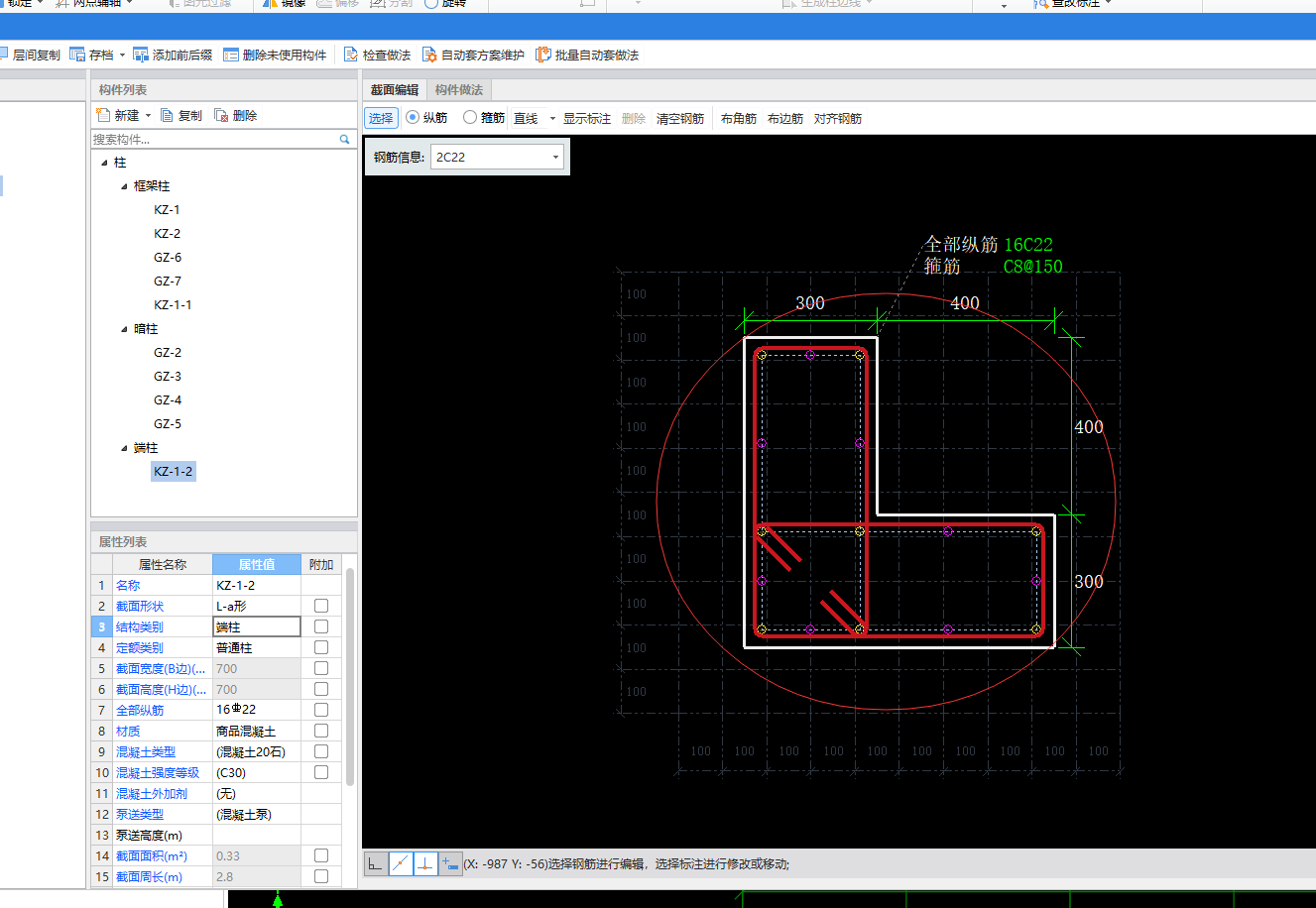Screen dimensions: 1316x908
Task: Click the 16C22 longitudinal rebar annotation in the drawing
Action: click(x=1028, y=245)
